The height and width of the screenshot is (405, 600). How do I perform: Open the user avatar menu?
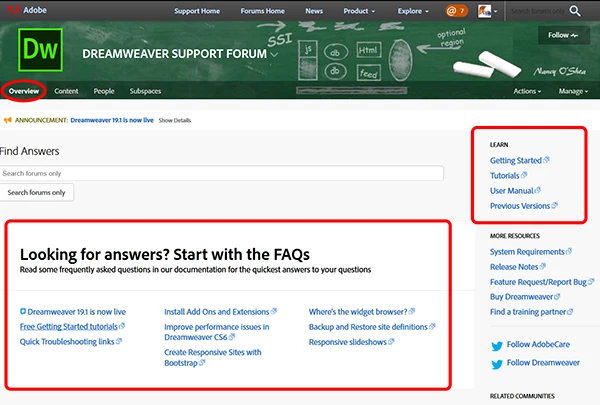click(x=487, y=11)
